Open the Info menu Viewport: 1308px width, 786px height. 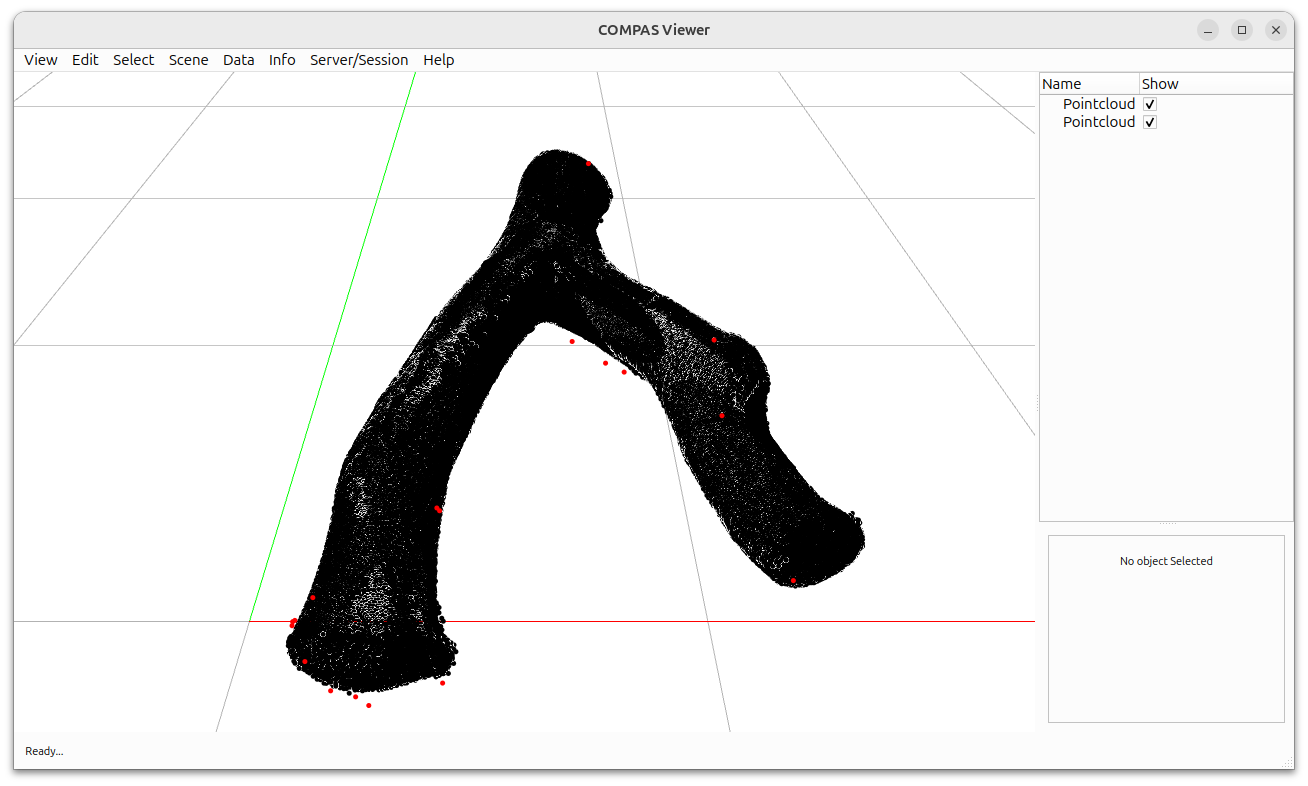(281, 60)
